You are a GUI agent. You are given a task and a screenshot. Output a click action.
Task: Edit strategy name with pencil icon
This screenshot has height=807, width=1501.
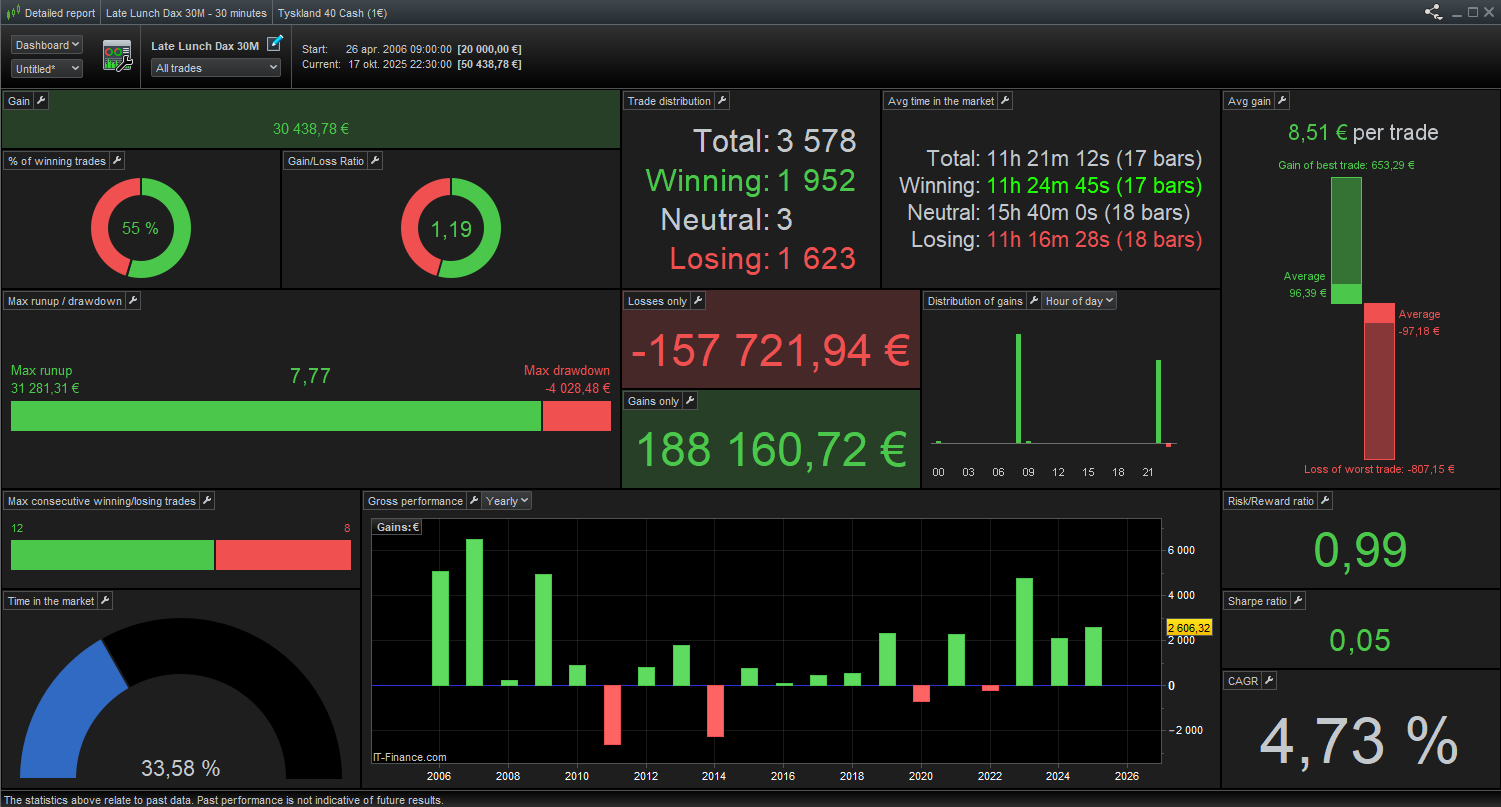click(275, 44)
